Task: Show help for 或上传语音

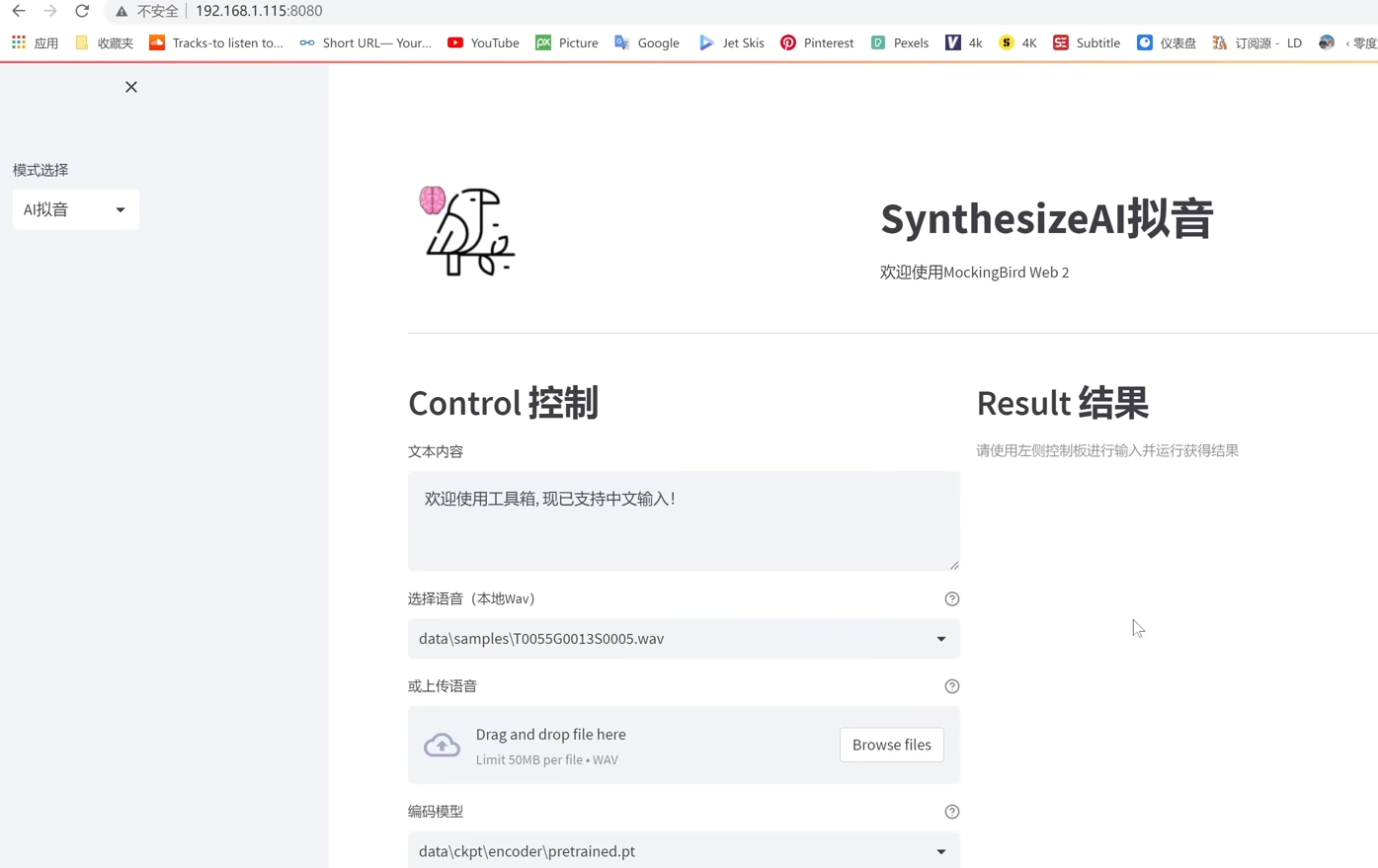Action: 952,686
